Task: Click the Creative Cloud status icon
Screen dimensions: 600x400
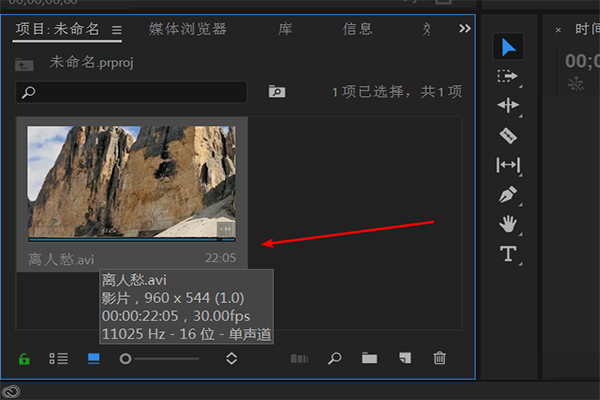Action: pos(11,392)
